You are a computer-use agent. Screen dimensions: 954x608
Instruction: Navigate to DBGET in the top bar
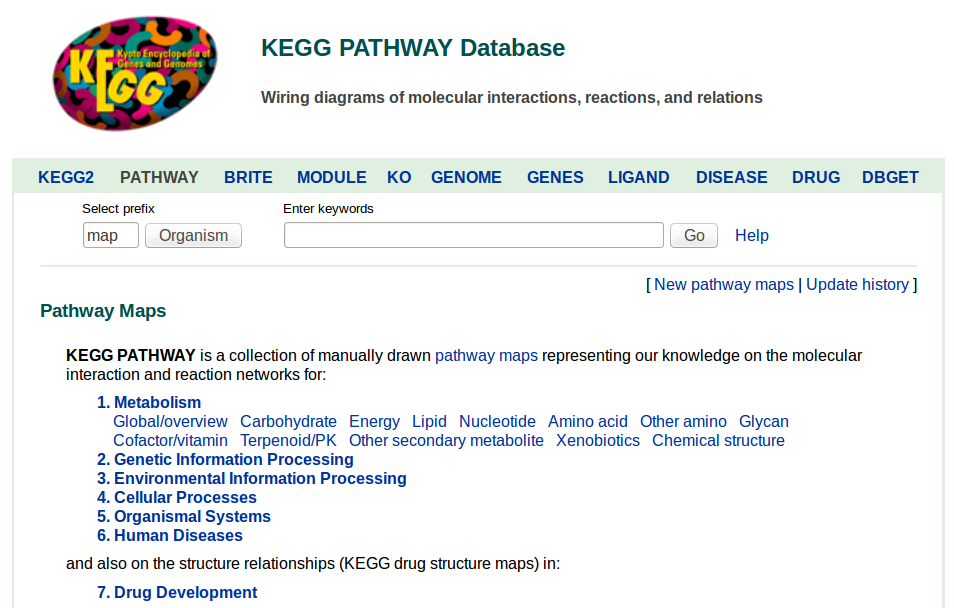click(890, 177)
